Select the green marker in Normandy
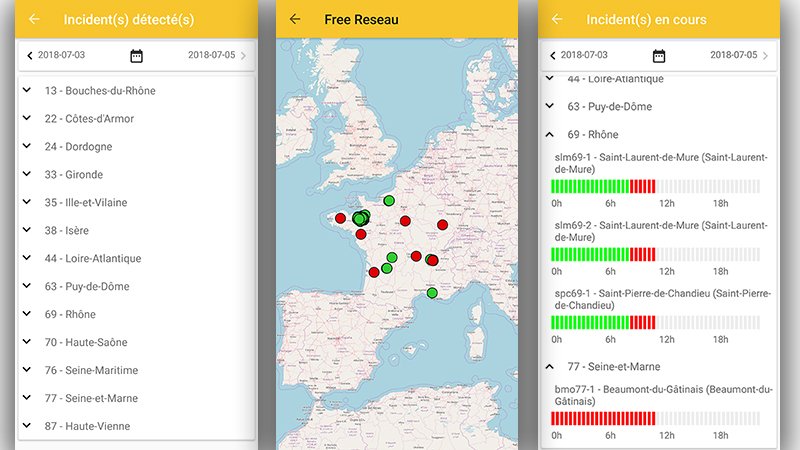Image resolution: width=800 pixels, height=450 pixels. click(x=389, y=201)
